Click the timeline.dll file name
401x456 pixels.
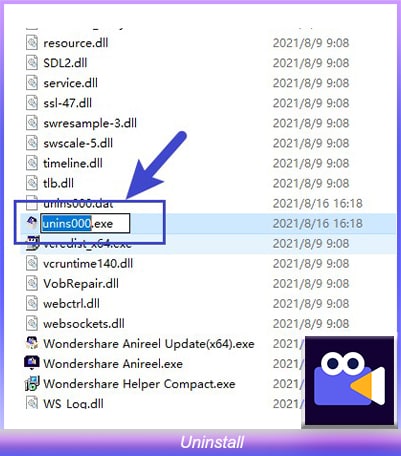73,163
